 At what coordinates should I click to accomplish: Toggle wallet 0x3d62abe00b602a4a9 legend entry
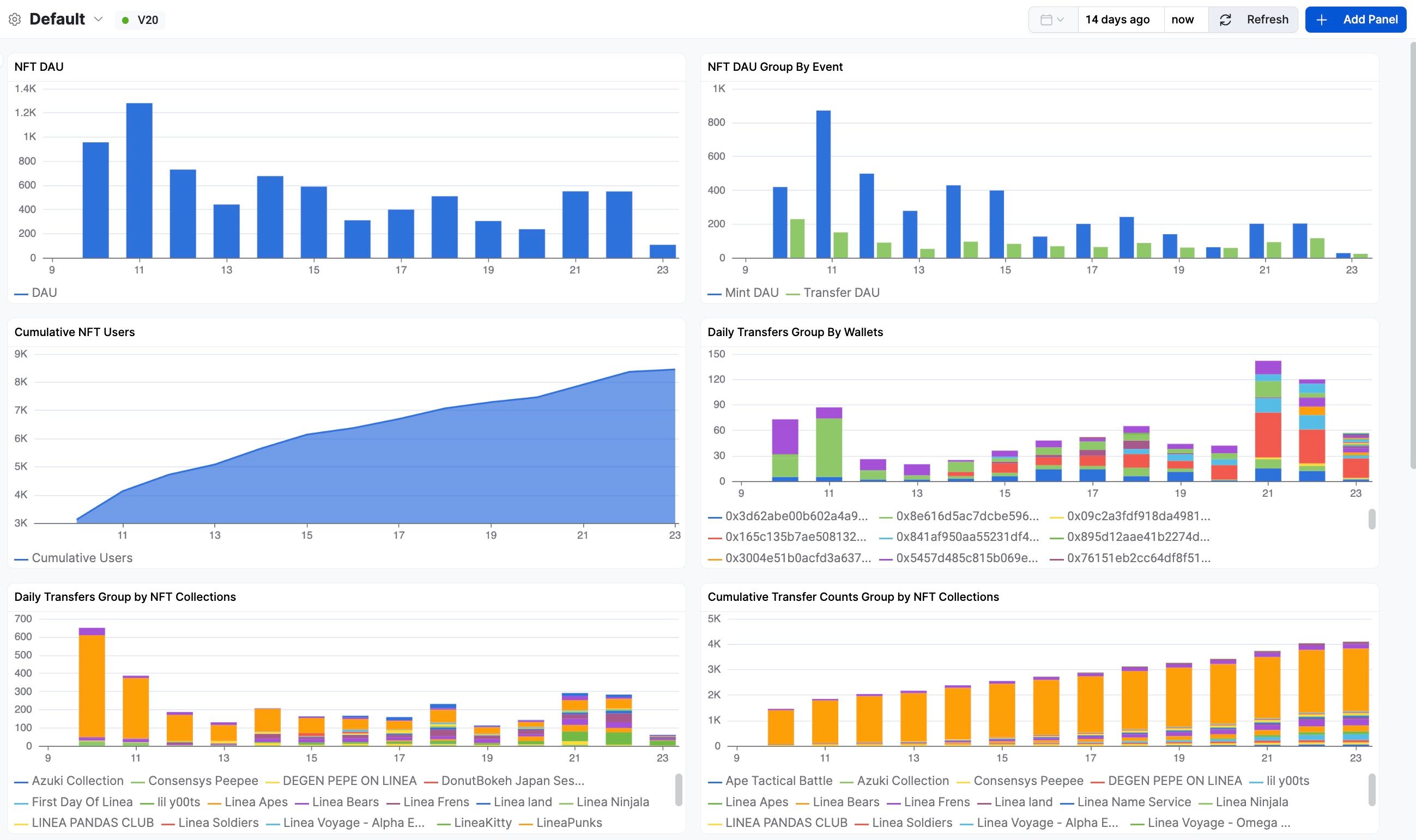(x=788, y=516)
